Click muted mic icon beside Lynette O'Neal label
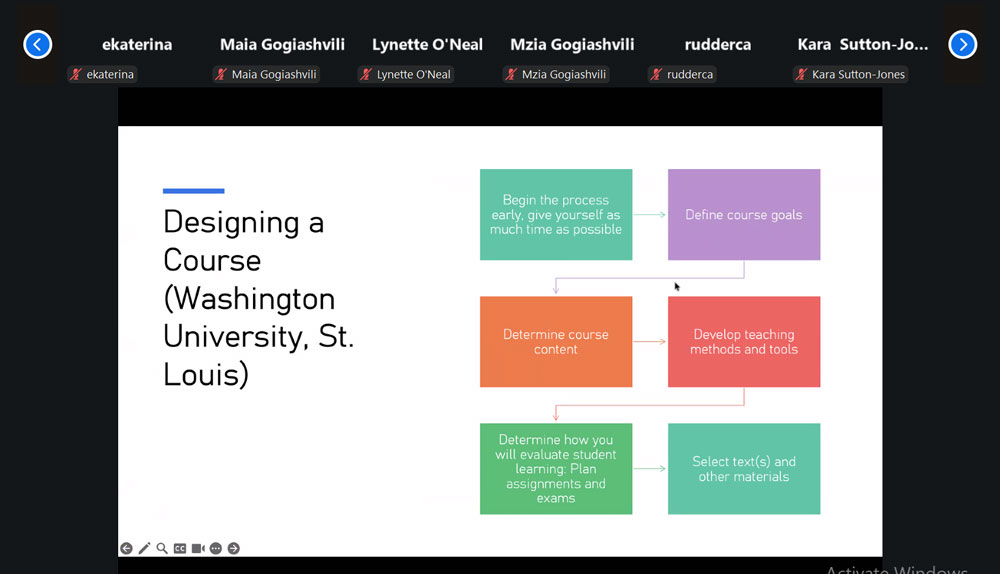 [367, 74]
